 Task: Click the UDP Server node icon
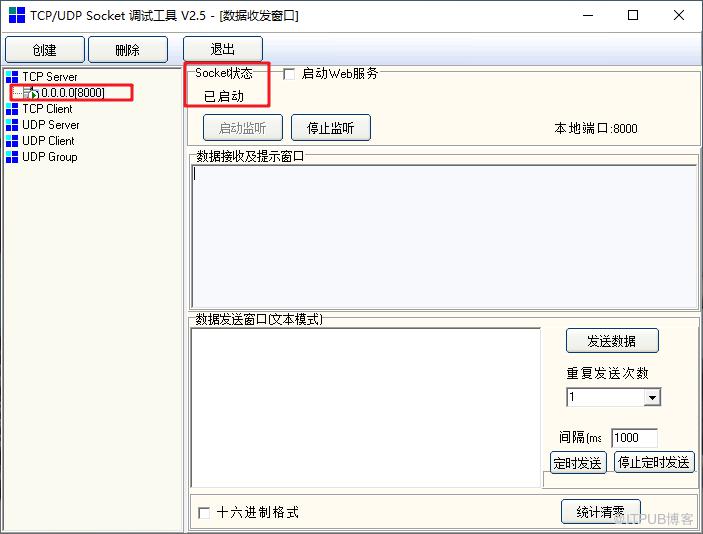point(12,125)
